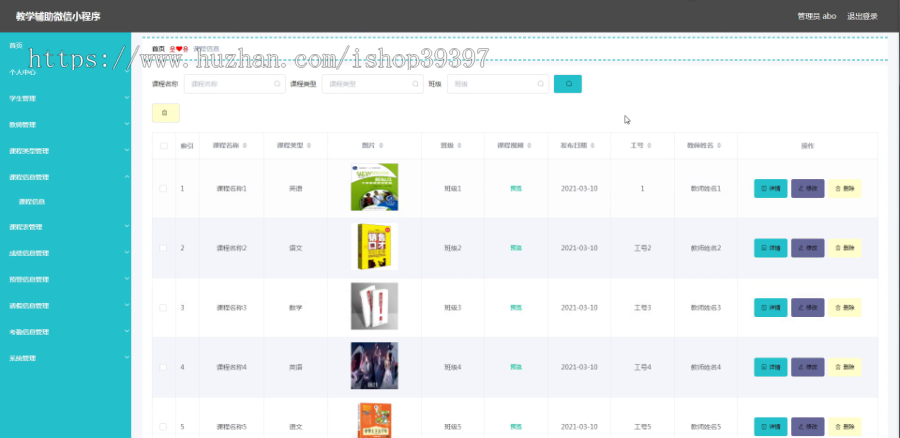
Task: Click magnifier icon inside 课程名称 search field
Action: [x=277, y=84]
